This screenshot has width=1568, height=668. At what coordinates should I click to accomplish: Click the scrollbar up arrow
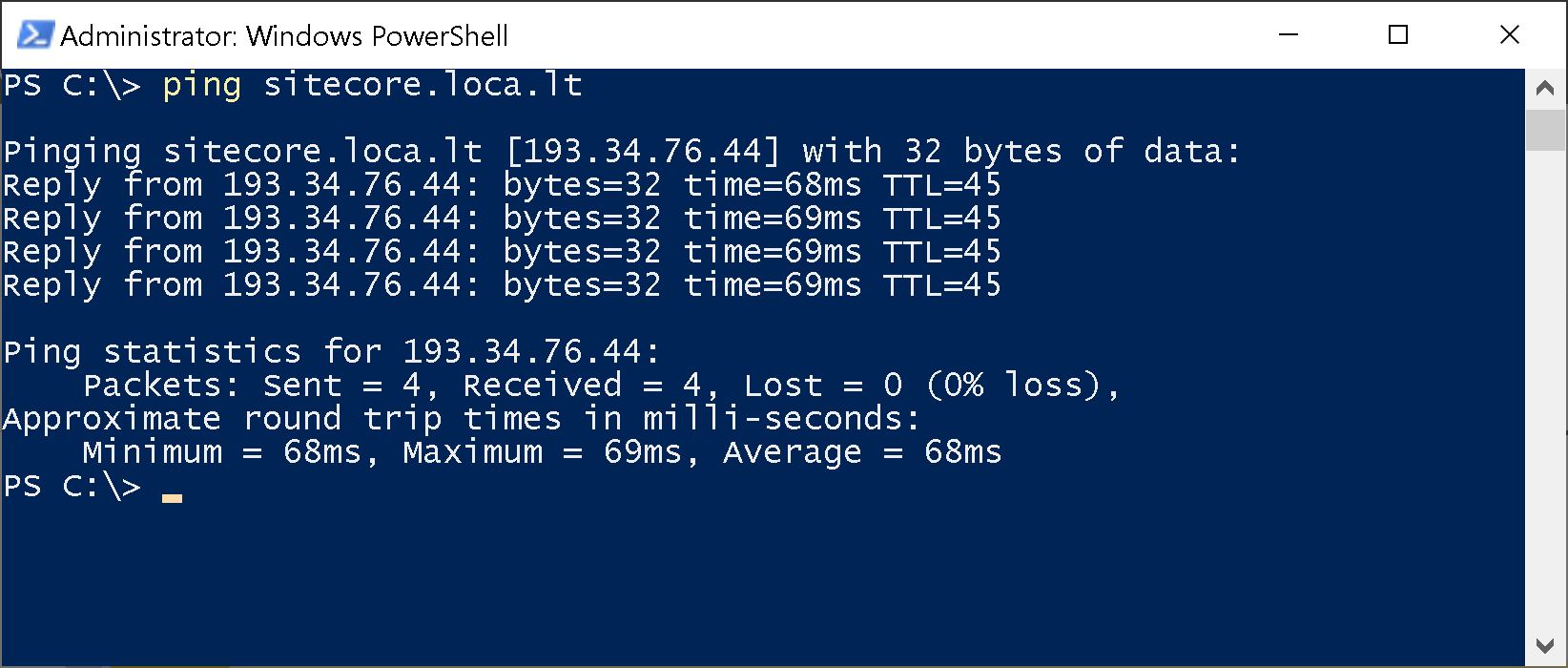1545,89
